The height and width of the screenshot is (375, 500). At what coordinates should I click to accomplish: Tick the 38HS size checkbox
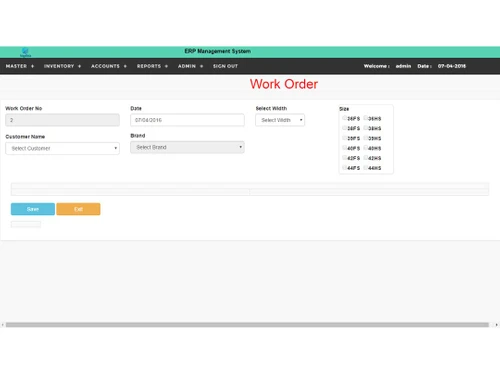(366, 128)
